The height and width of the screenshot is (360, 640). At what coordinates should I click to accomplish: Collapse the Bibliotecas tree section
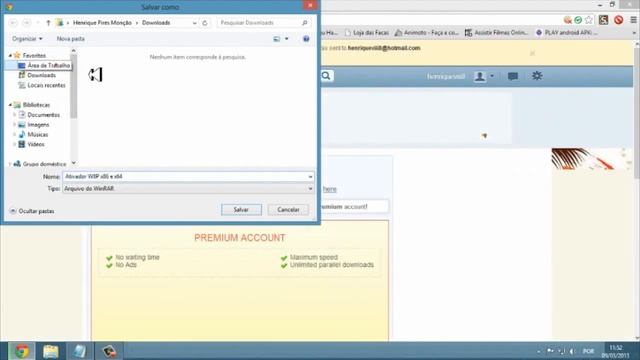(x=10, y=105)
